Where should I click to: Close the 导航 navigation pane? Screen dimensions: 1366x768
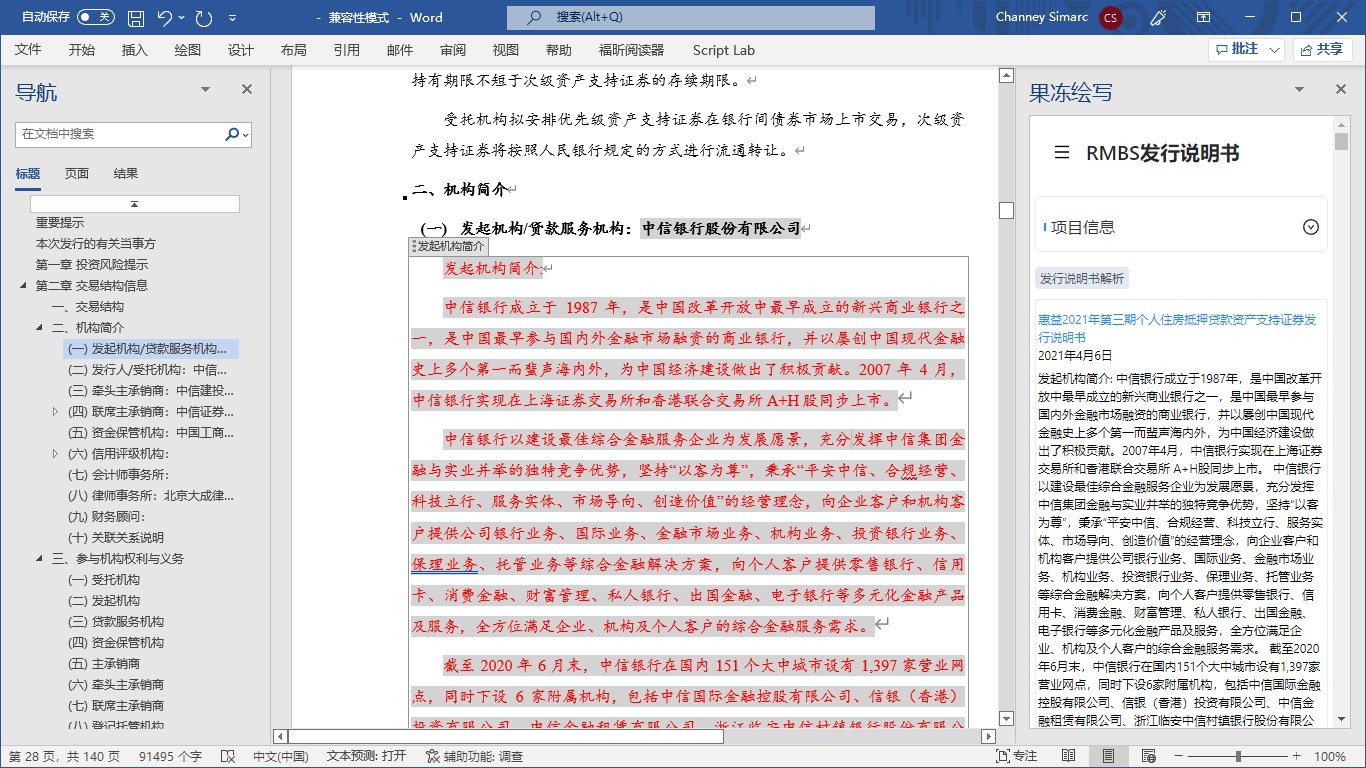[x=247, y=90]
